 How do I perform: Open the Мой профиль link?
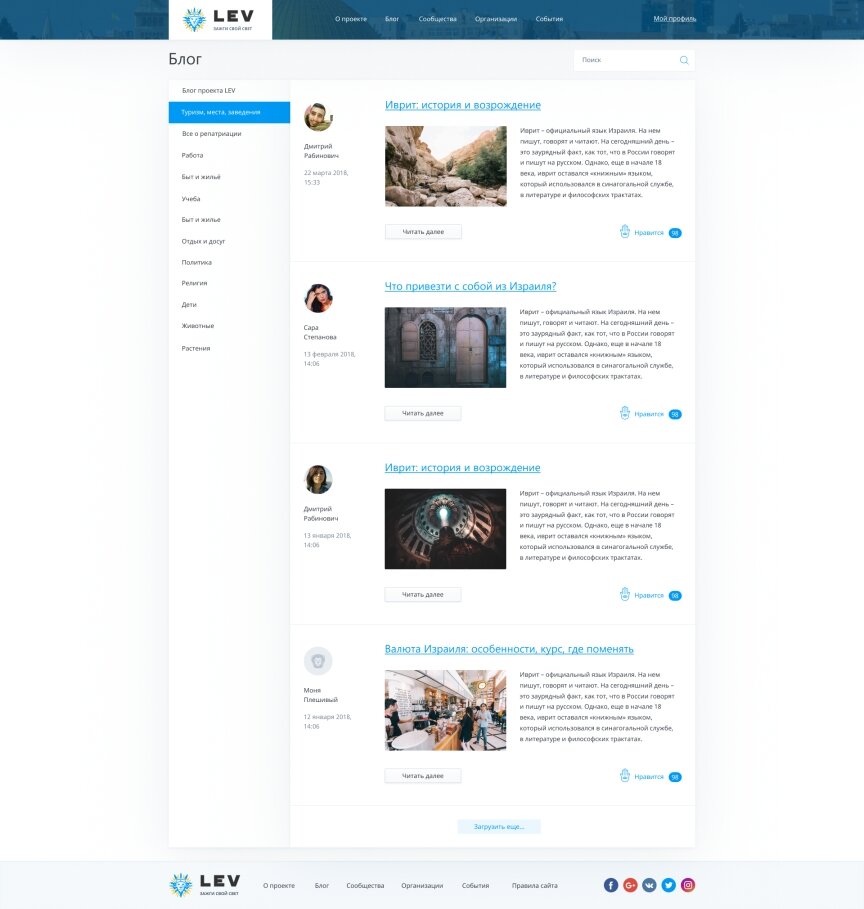coord(674,19)
